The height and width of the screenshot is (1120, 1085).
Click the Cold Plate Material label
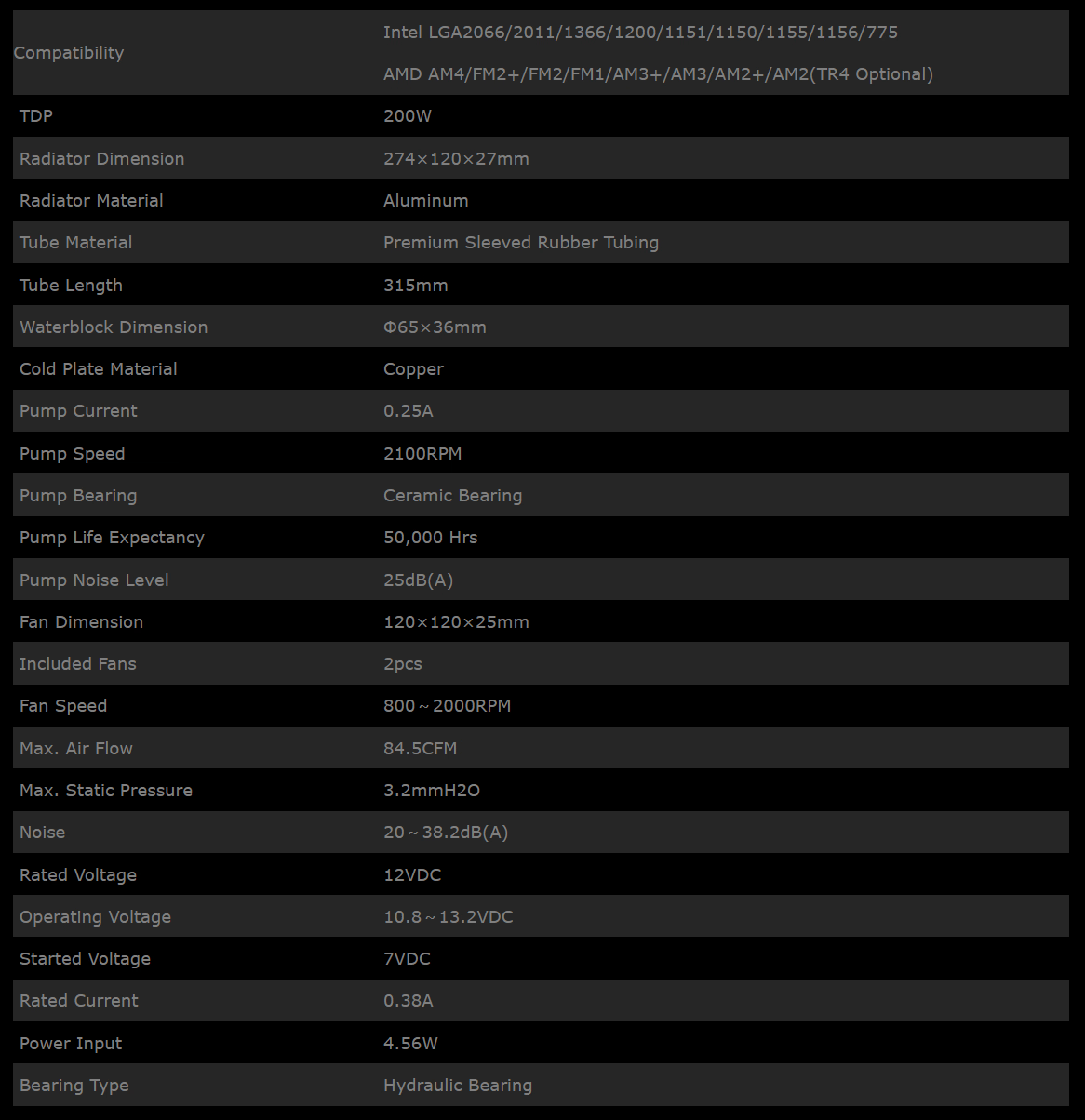[99, 369]
